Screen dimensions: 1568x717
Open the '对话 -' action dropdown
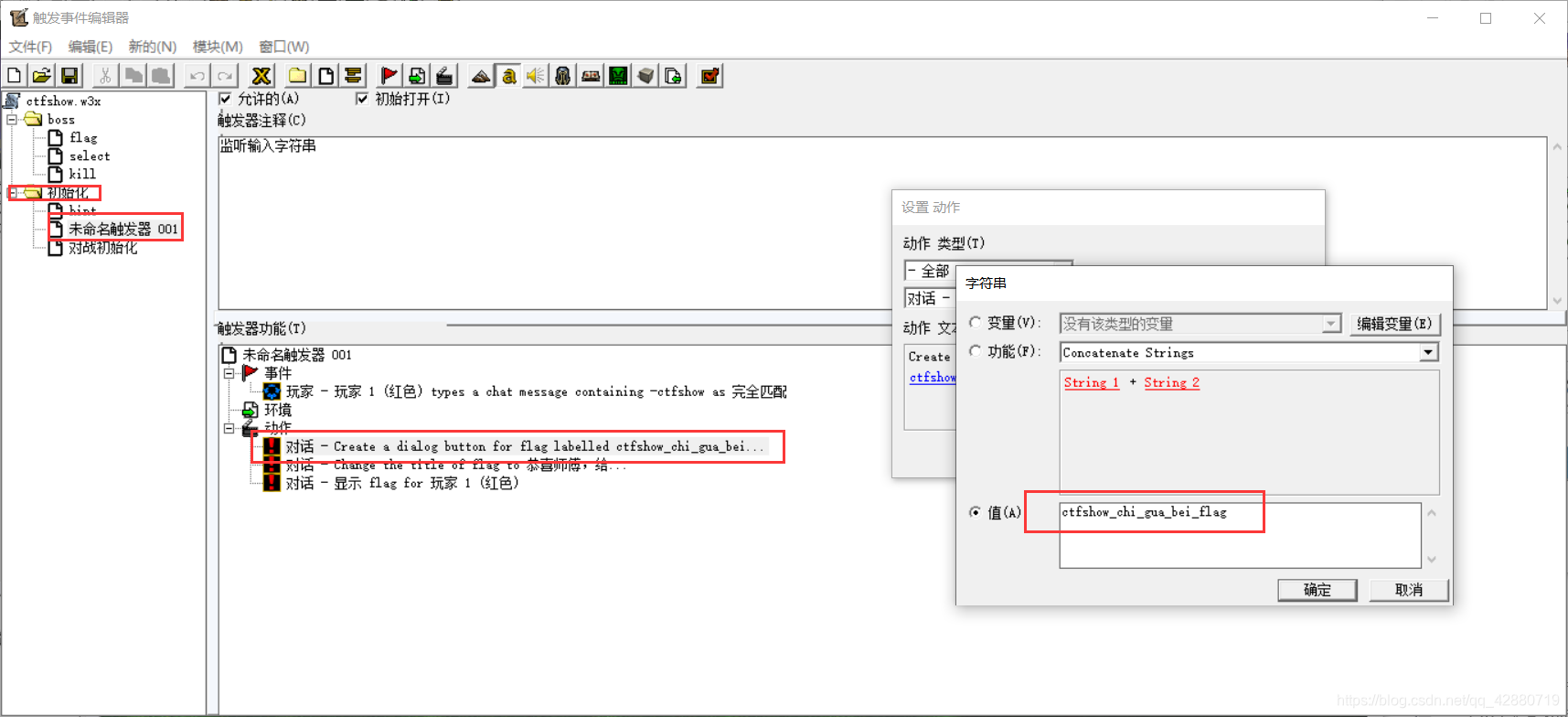[x=930, y=298]
